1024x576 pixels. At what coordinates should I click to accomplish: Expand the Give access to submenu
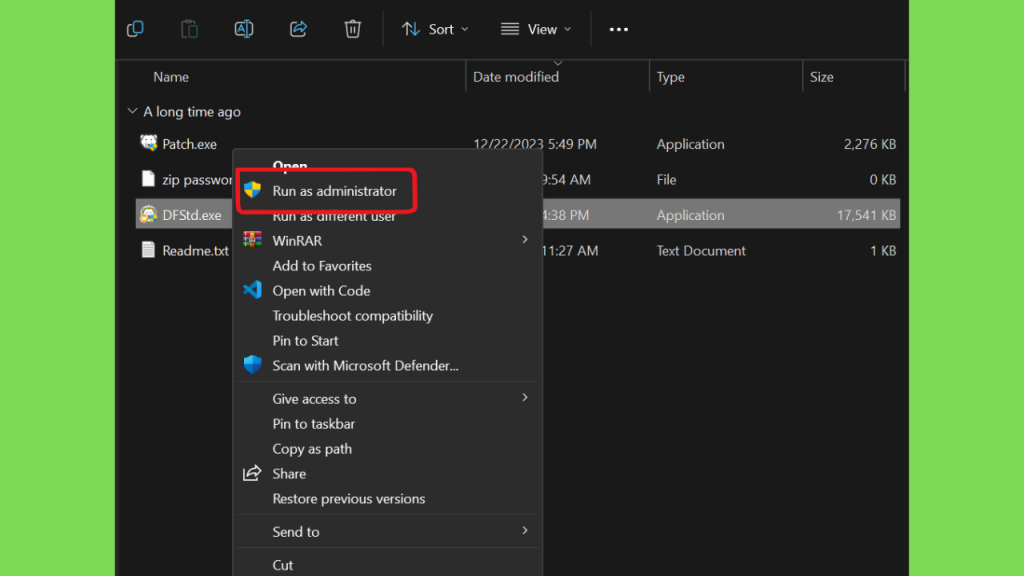coord(387,398)
